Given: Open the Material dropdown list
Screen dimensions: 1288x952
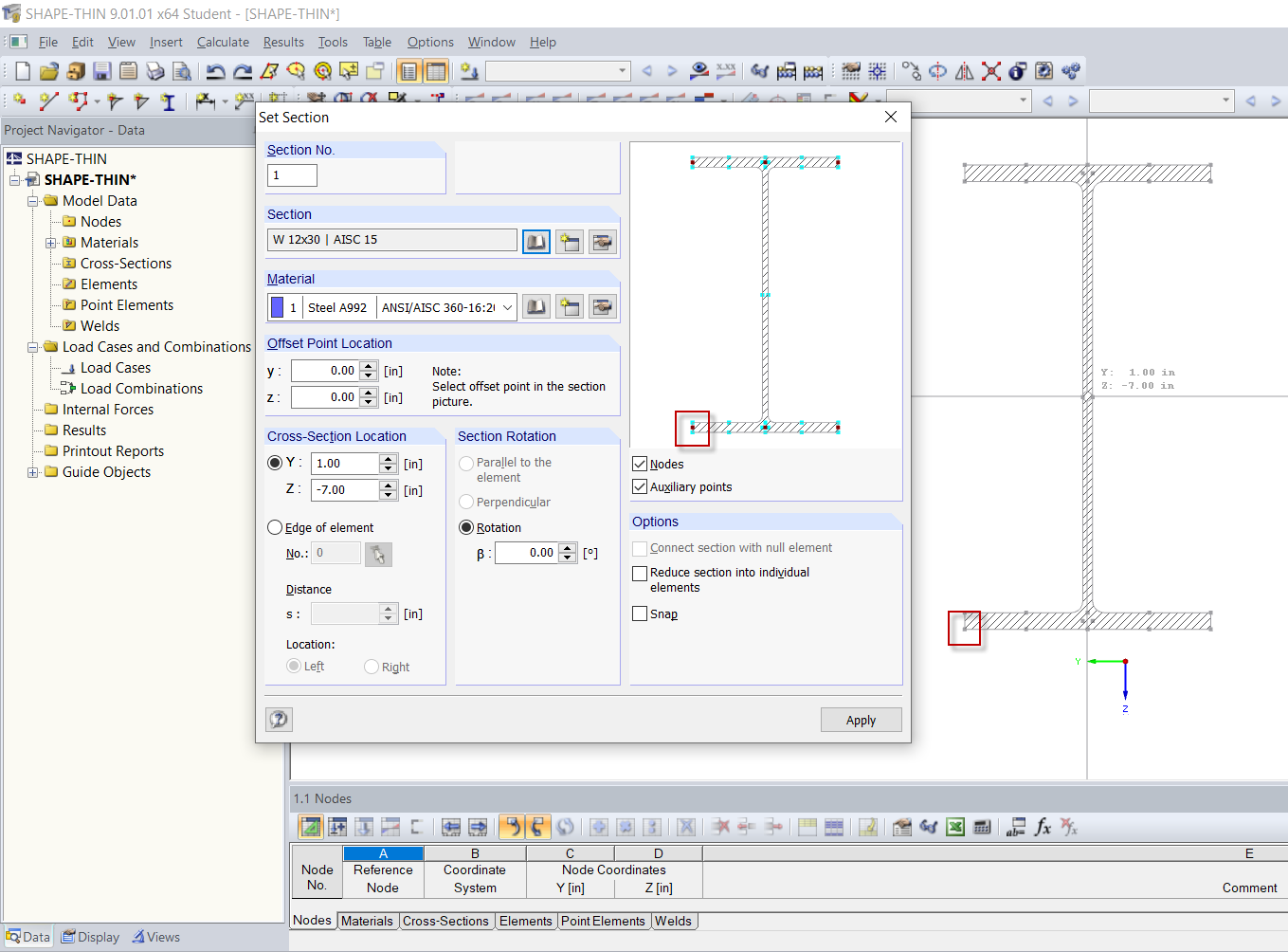Looking at the screenshot, I should pos(507,307).
